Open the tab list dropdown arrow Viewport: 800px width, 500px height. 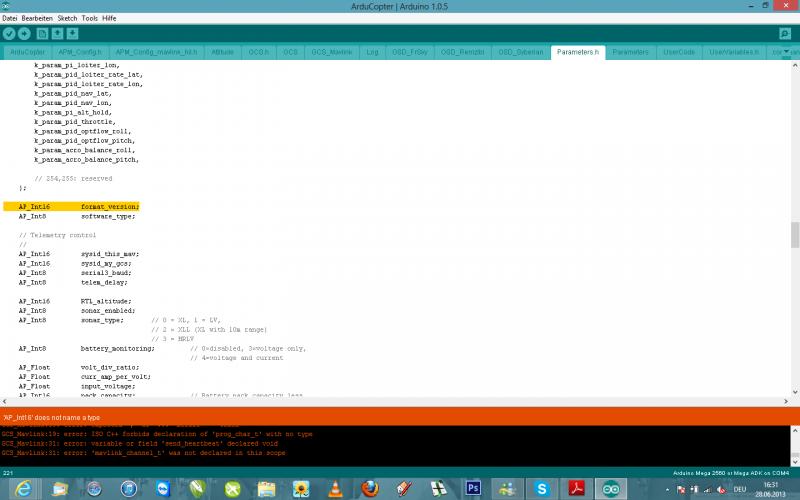[x=786, y=52]
